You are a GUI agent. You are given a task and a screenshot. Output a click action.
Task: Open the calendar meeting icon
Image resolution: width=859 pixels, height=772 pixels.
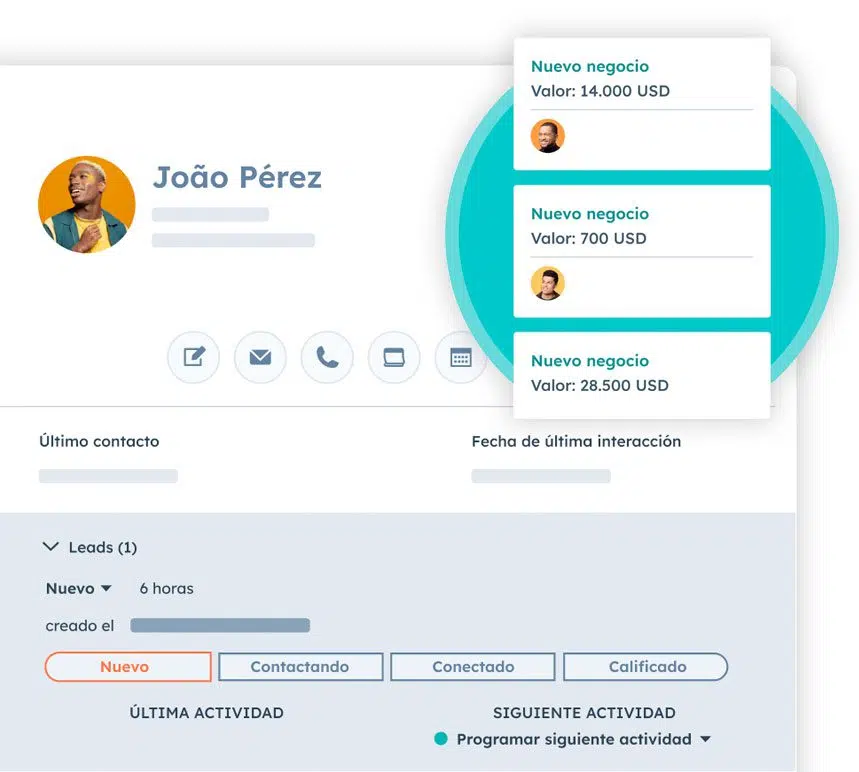point(461,357)
